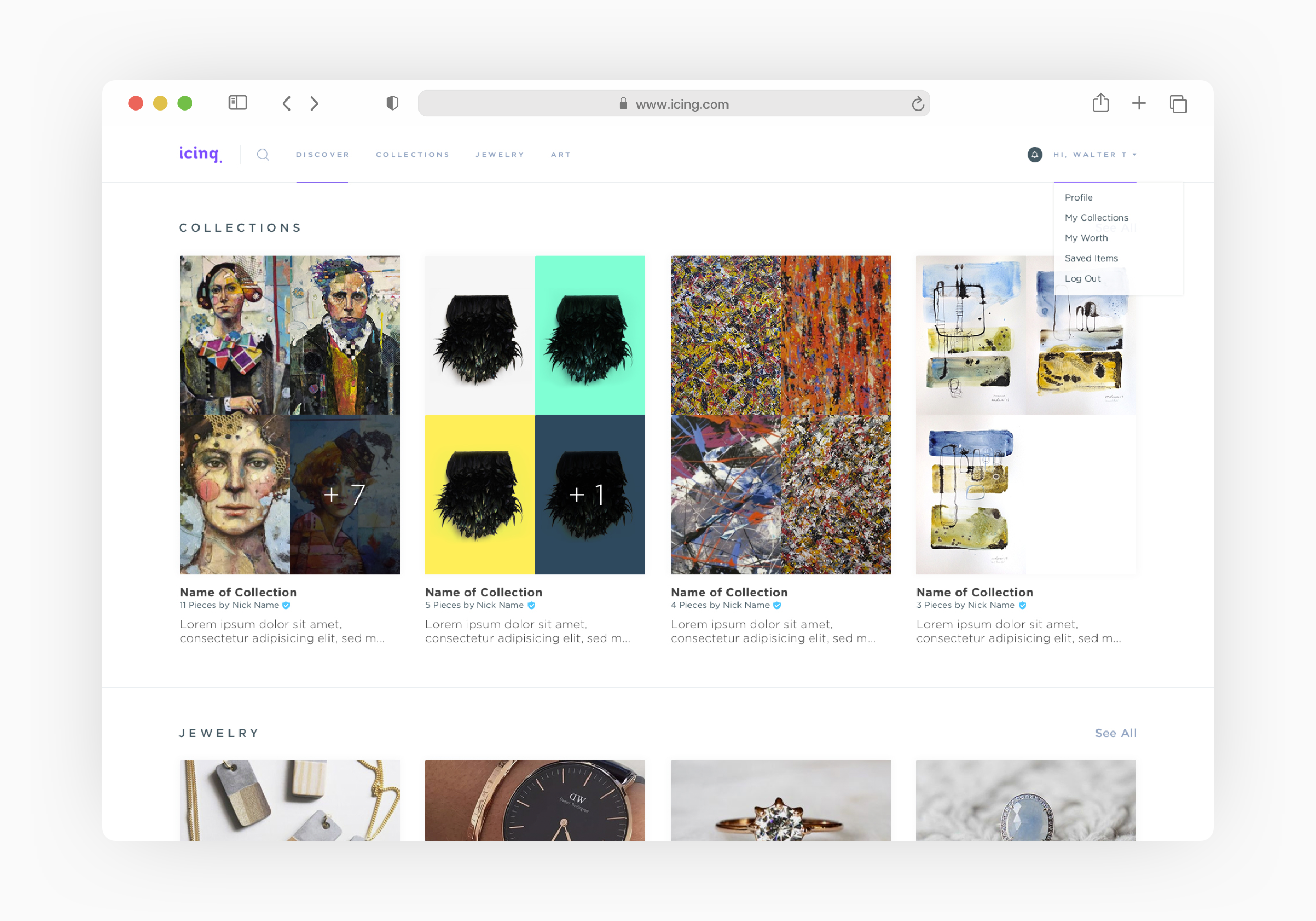Open the notifications bell icon

pyautogui.click(x=1034, y=155)
